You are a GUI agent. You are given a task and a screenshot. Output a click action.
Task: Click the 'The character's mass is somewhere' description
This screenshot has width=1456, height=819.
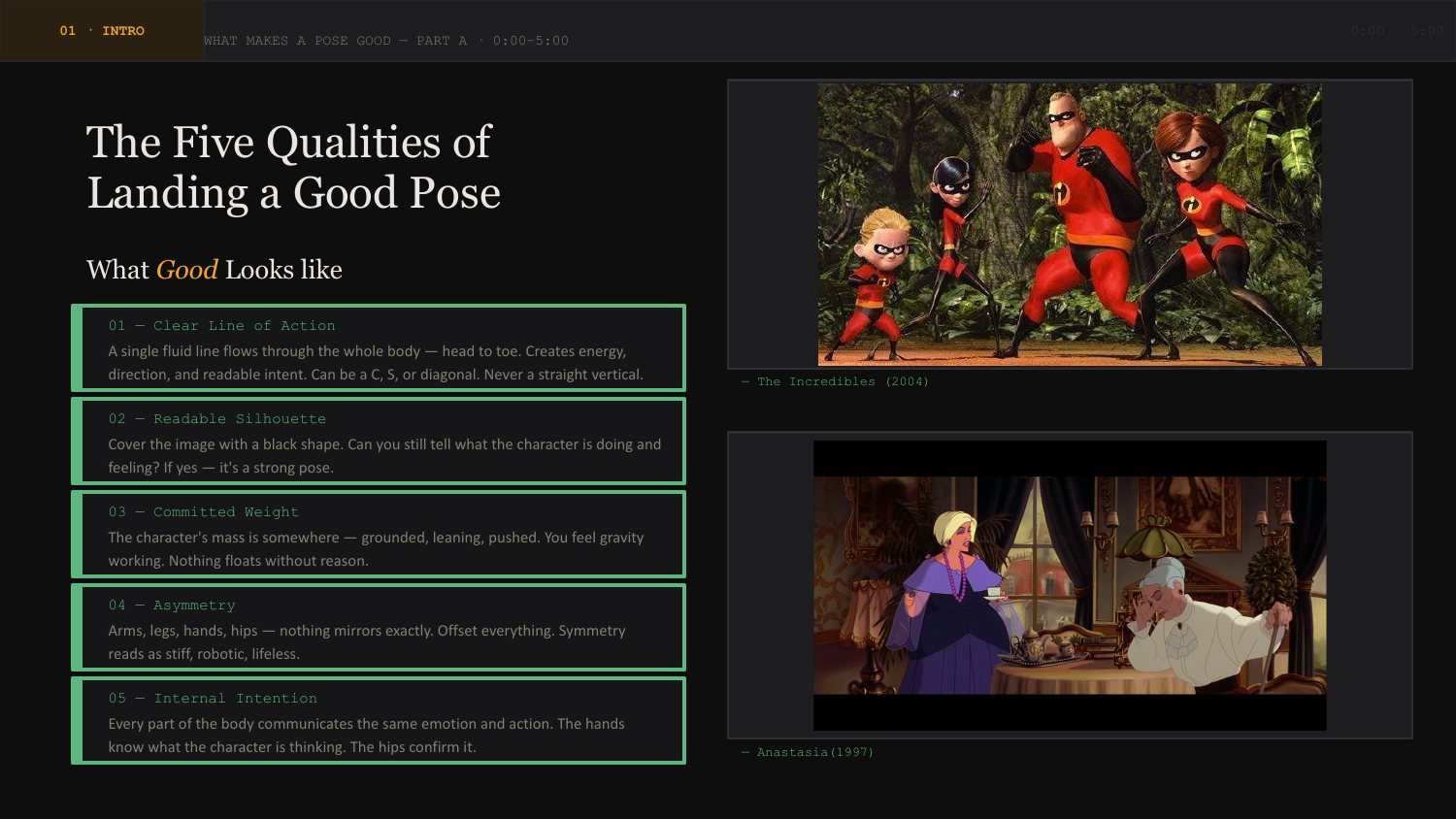coord(376,549)
